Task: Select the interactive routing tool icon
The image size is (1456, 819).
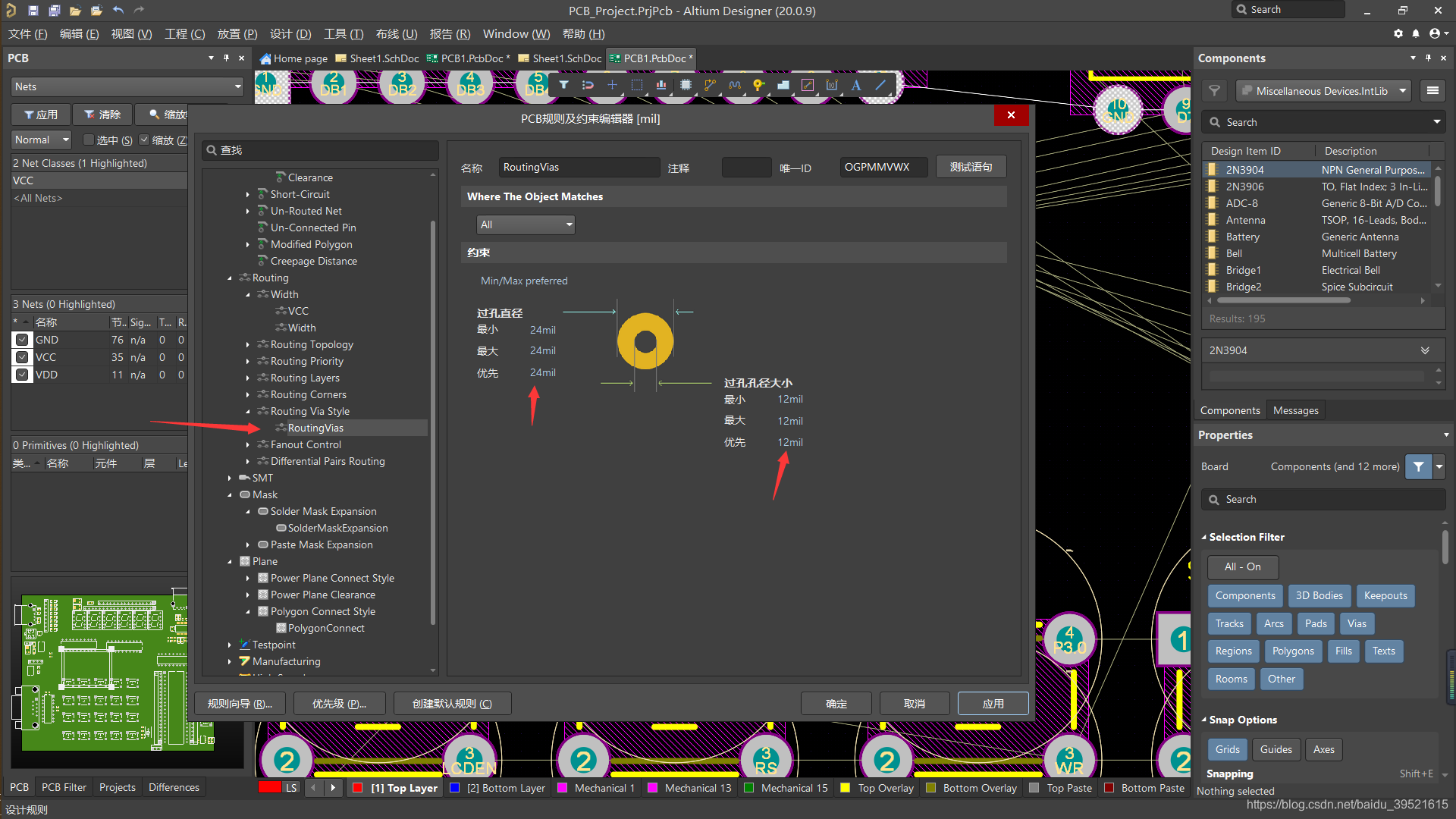Action: point(710,85)
